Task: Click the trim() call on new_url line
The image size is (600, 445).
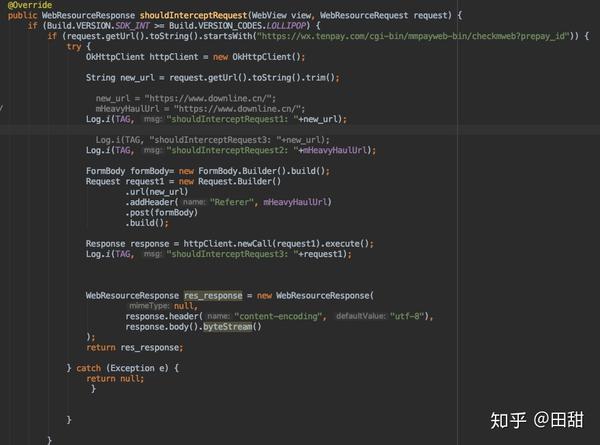Action: [x=320, y=78]
